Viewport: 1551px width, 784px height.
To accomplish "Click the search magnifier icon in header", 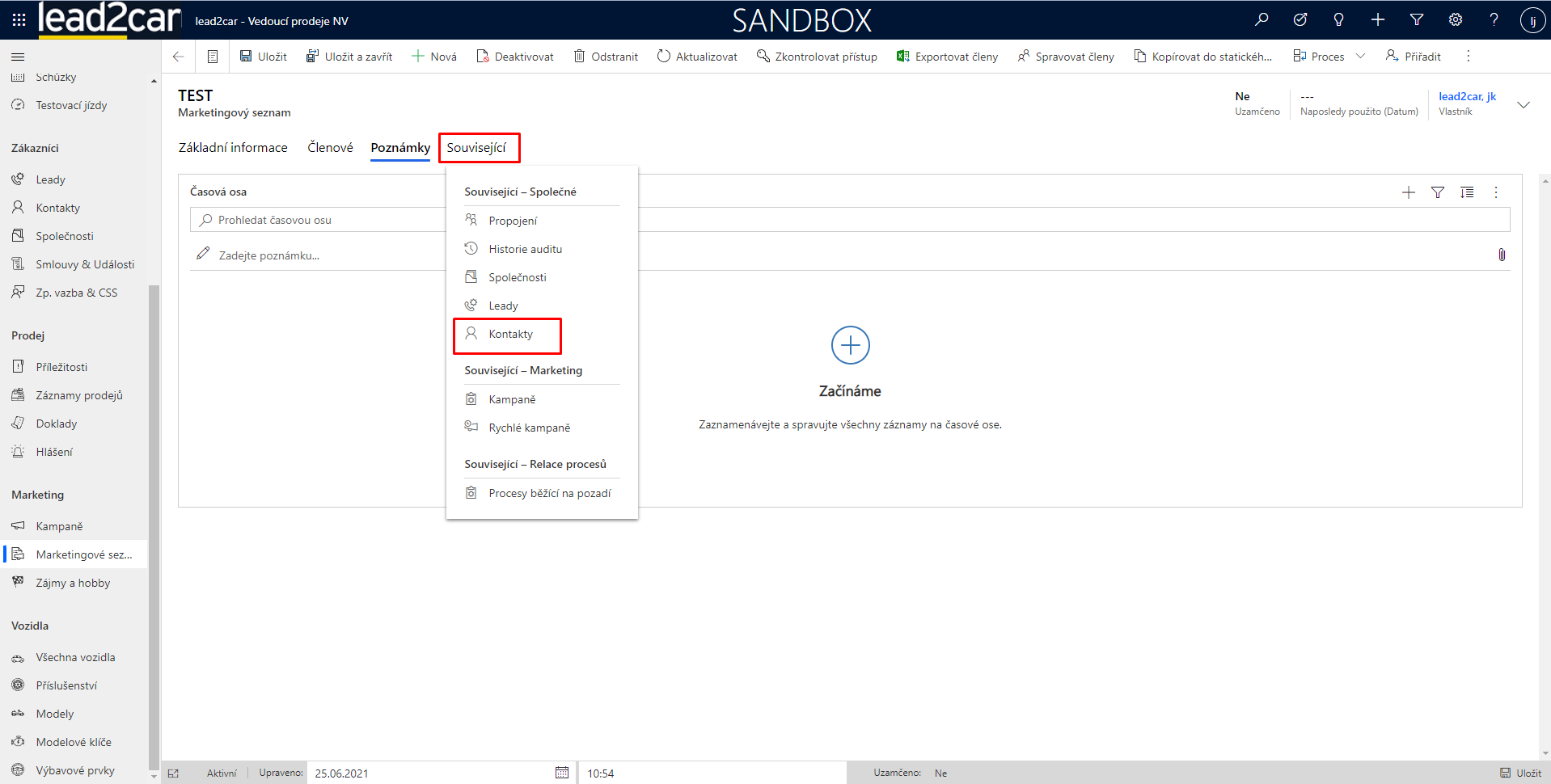I will pos(1262,20).
